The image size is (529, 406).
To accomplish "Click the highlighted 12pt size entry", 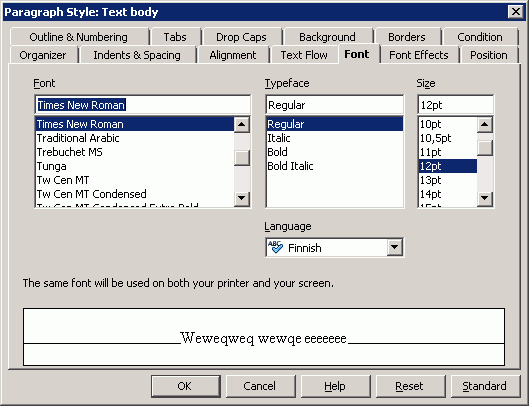I will [x=448, y=166].
